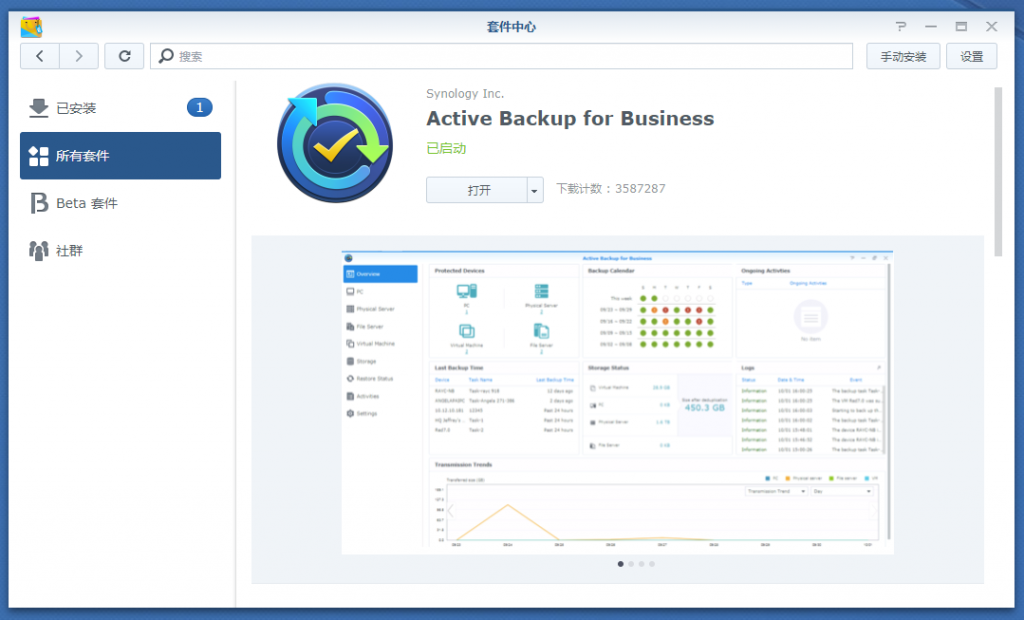Switch to Beta 套件 in the sidebar
The image size is (1024, 620).
[x=121, y=203]
